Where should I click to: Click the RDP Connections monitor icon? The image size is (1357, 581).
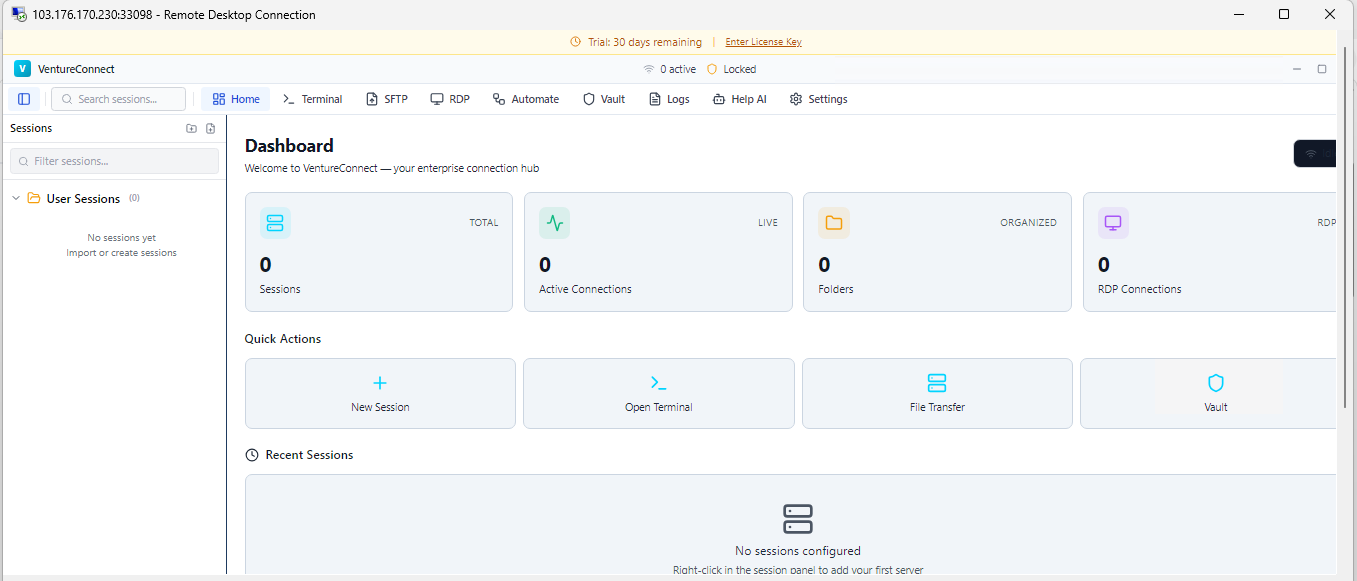tap(1113, 223)
